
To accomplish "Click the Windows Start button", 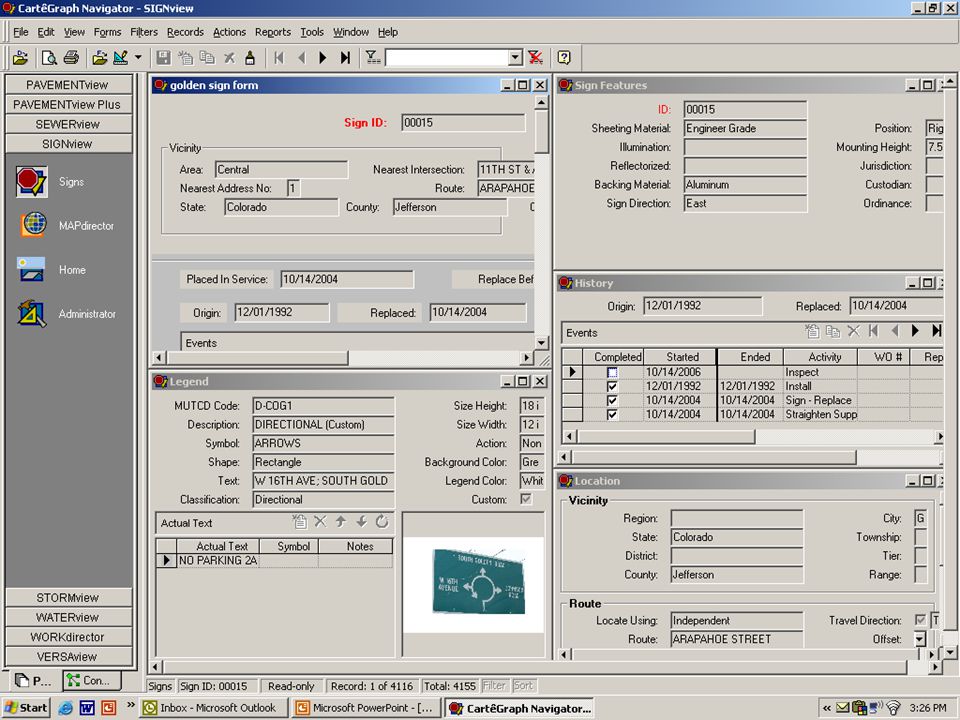I will 26,708.
